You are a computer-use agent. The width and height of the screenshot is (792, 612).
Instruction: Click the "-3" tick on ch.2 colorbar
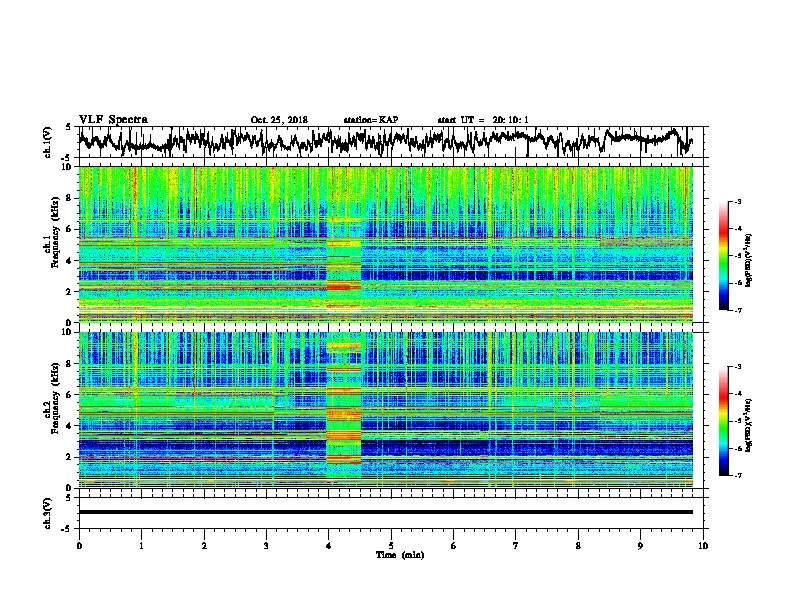(x=738, y=367)
